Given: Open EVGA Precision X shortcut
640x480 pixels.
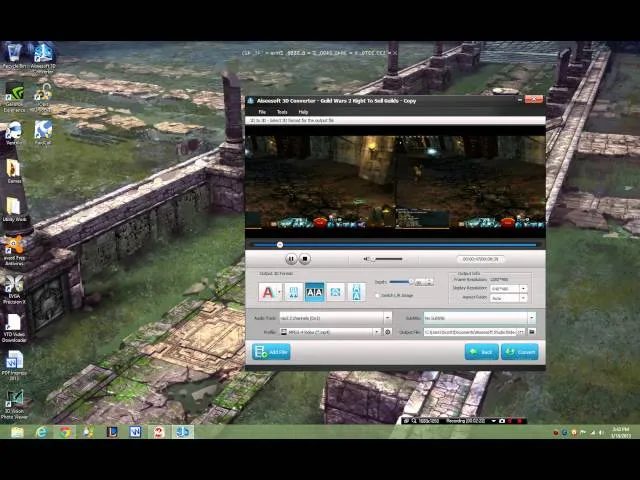Looking at the screenshot, I should point(14,290).
